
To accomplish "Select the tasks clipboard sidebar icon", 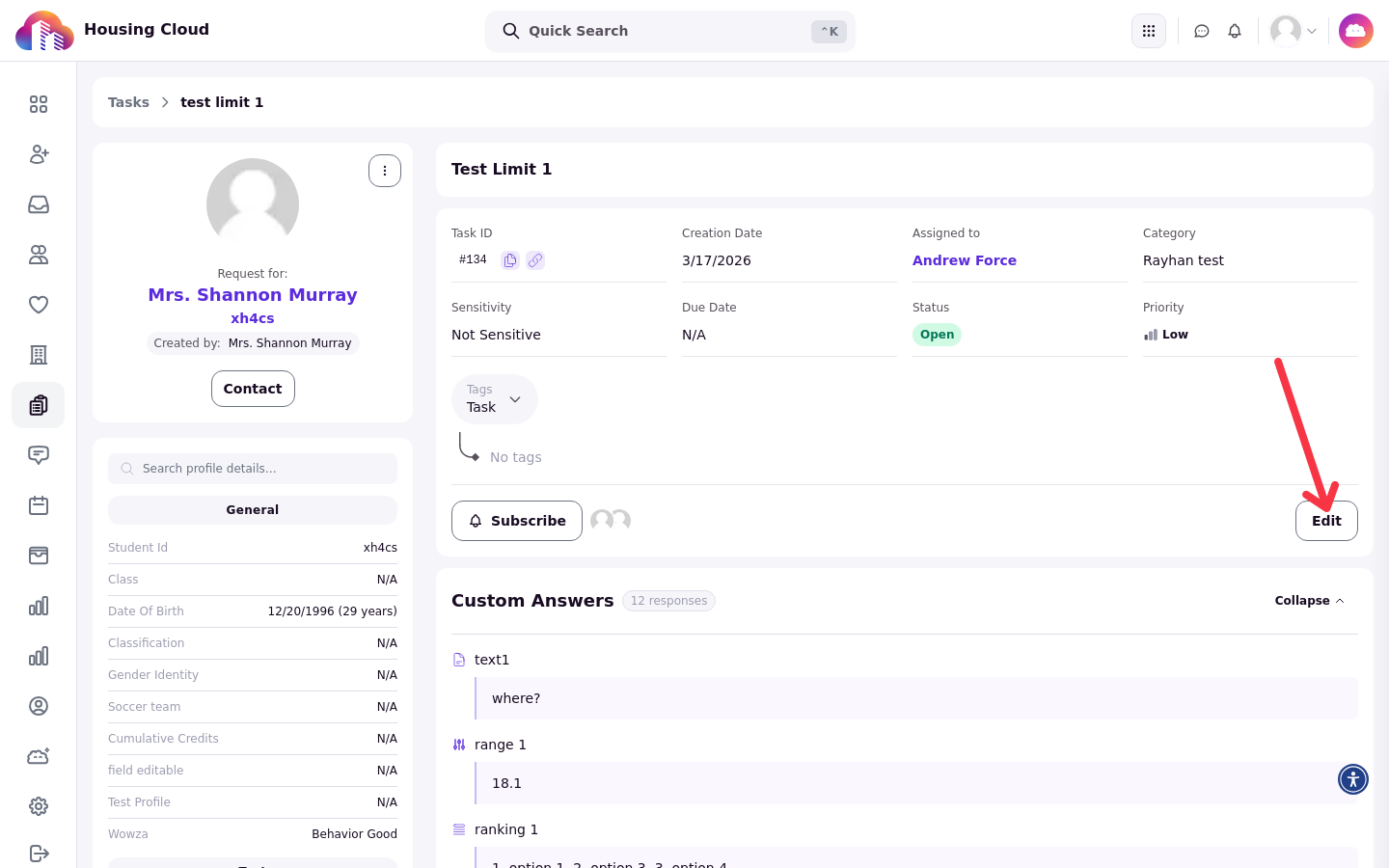I will coord(39,405).
